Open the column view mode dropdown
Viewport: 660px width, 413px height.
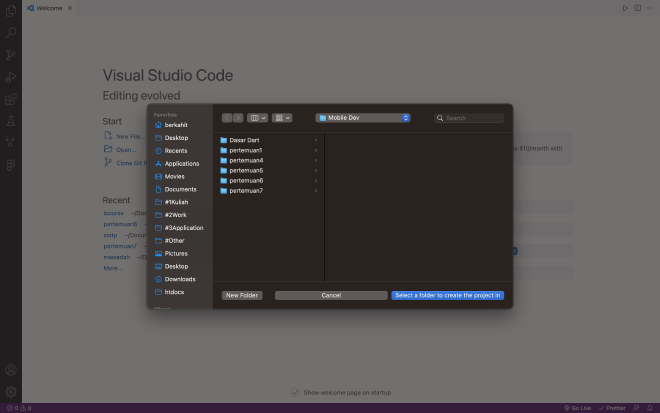pyautogui.click(x=257, y=118)
